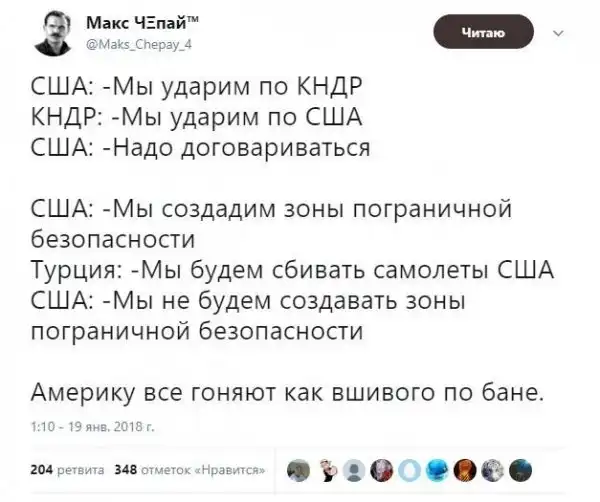Click the third gray default avatar
This screenshot has width=600, height=502.
[354, 467]
